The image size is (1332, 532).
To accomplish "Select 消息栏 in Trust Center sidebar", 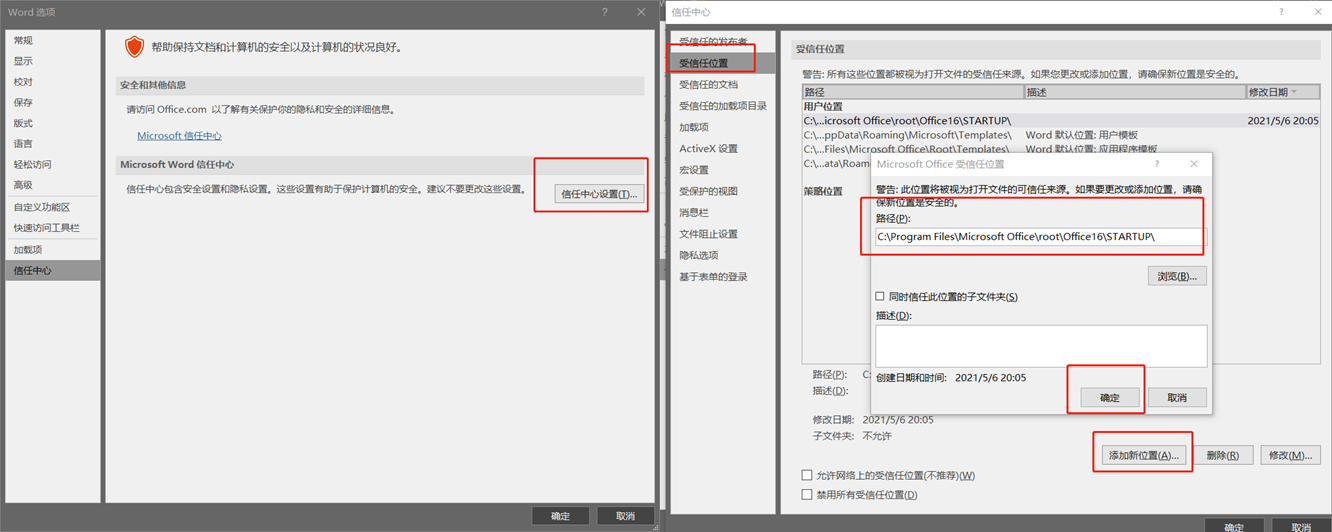I will (722, 212).
